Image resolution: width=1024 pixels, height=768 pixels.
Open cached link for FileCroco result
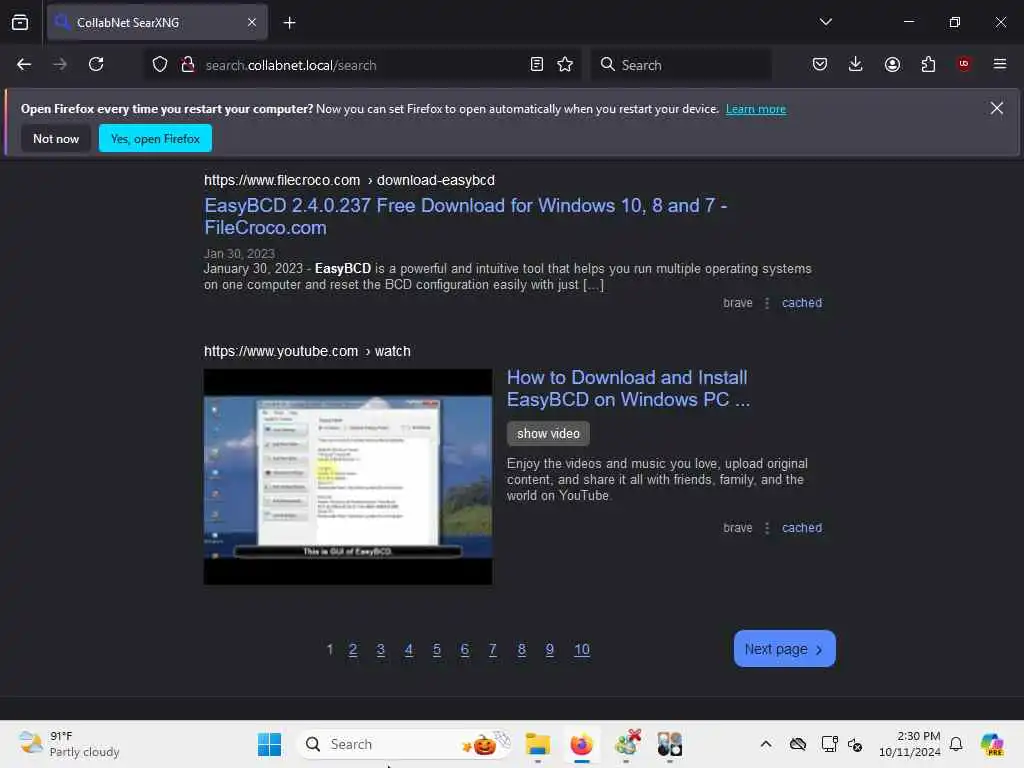[x=802, y=303]
